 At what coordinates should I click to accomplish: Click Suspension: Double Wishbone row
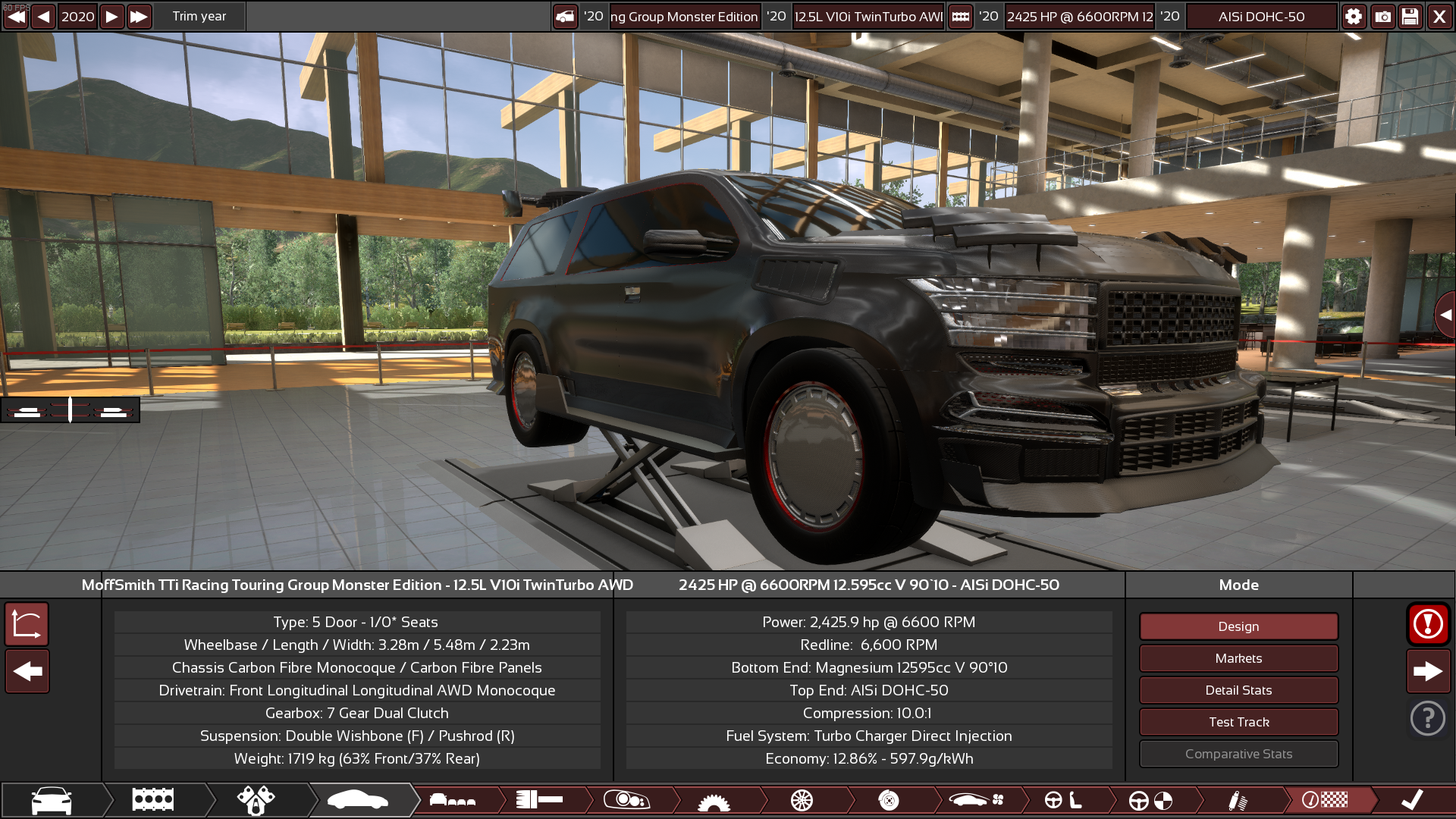[x=357, y=736]
